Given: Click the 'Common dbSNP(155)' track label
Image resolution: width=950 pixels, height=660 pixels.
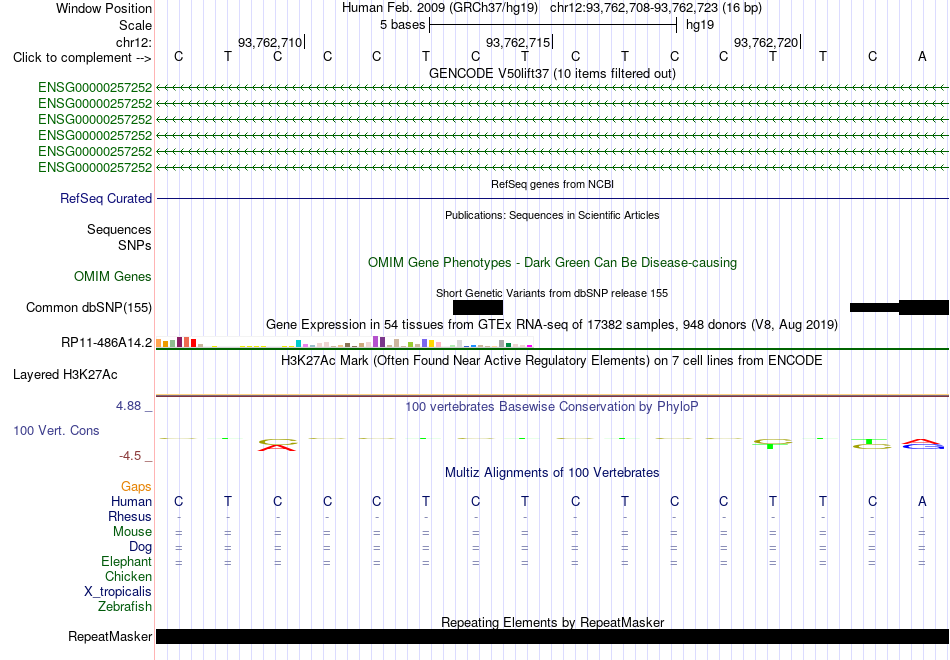Looking at the screenshot, I should point(89,307).
